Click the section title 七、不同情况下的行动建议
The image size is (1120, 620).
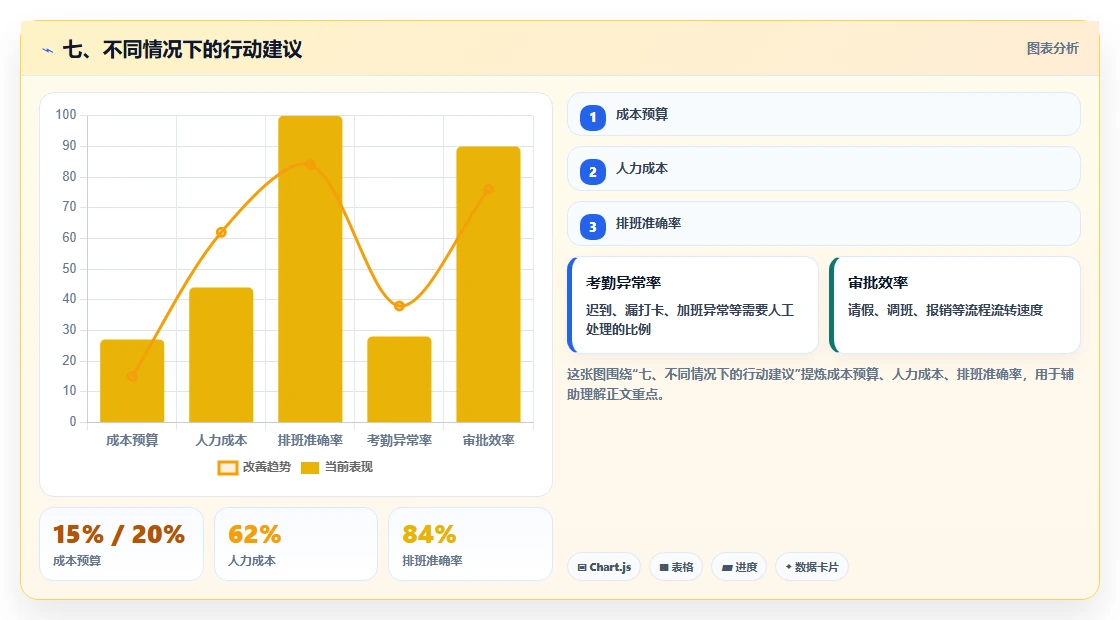tap(183, 49)
